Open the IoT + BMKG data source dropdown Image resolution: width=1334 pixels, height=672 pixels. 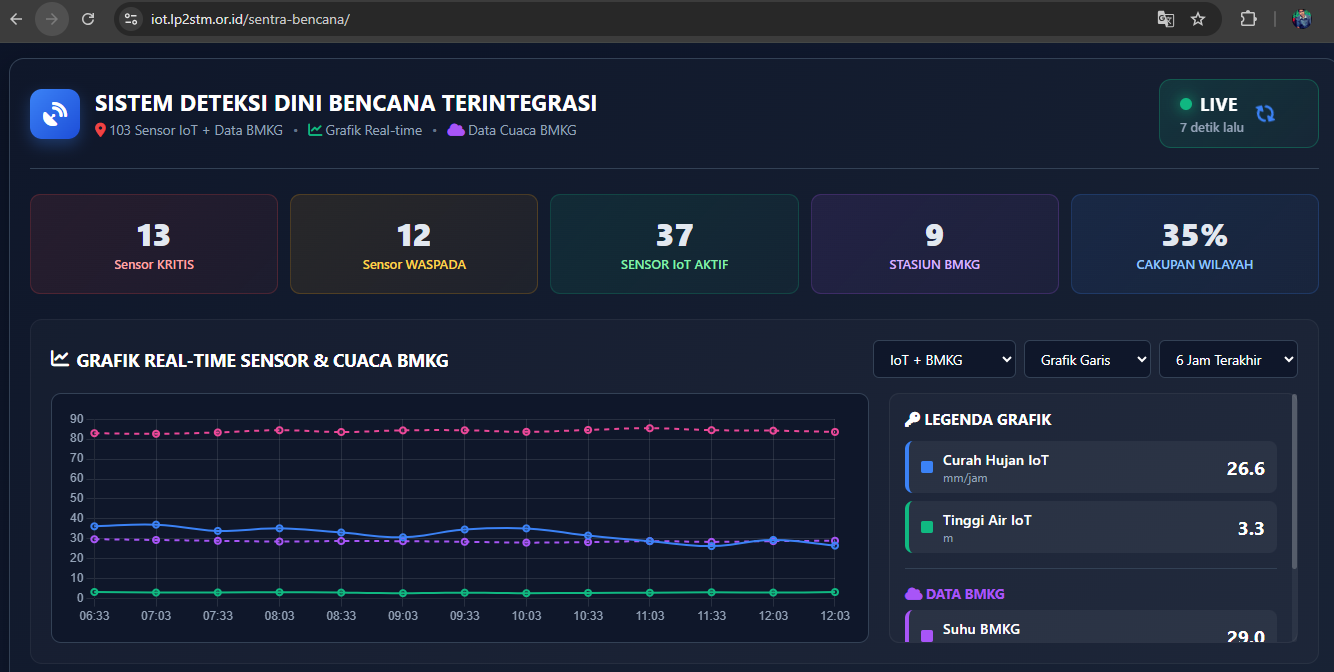pos(944,358)
